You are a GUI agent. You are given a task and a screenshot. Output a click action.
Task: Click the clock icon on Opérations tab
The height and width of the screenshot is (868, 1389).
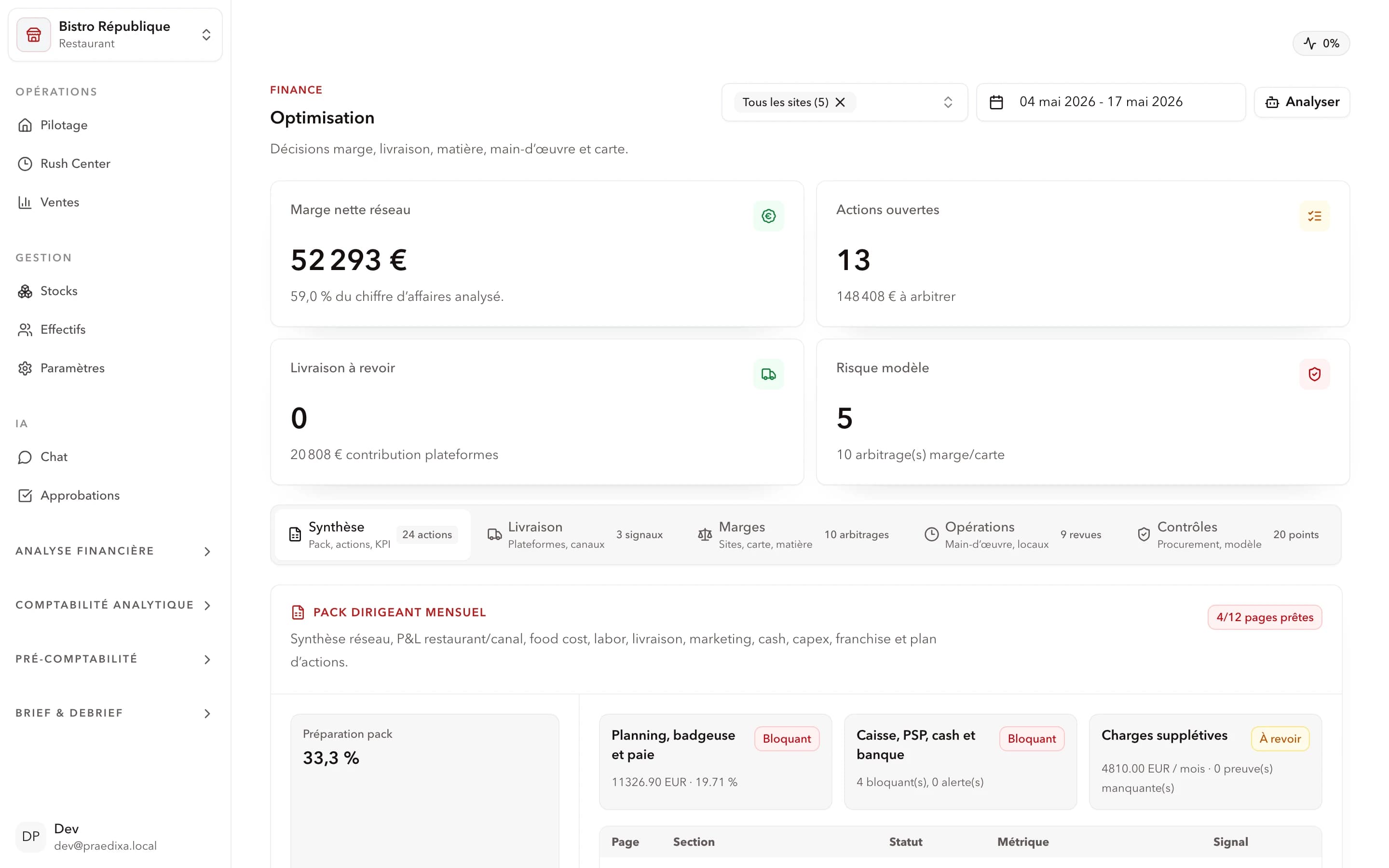931,534
